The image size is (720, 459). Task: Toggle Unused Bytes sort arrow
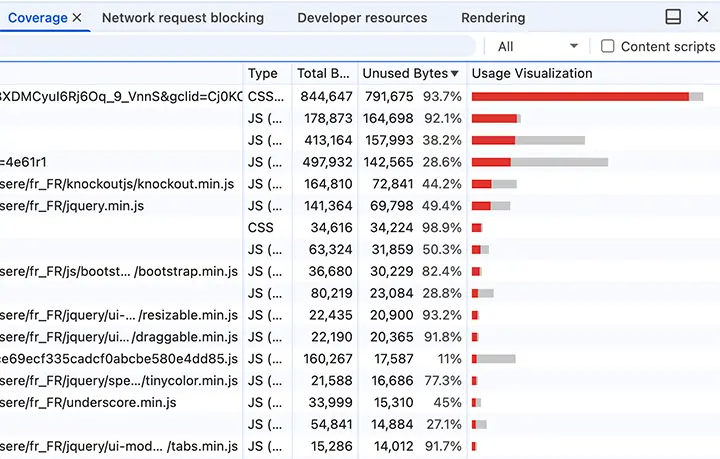455,73
